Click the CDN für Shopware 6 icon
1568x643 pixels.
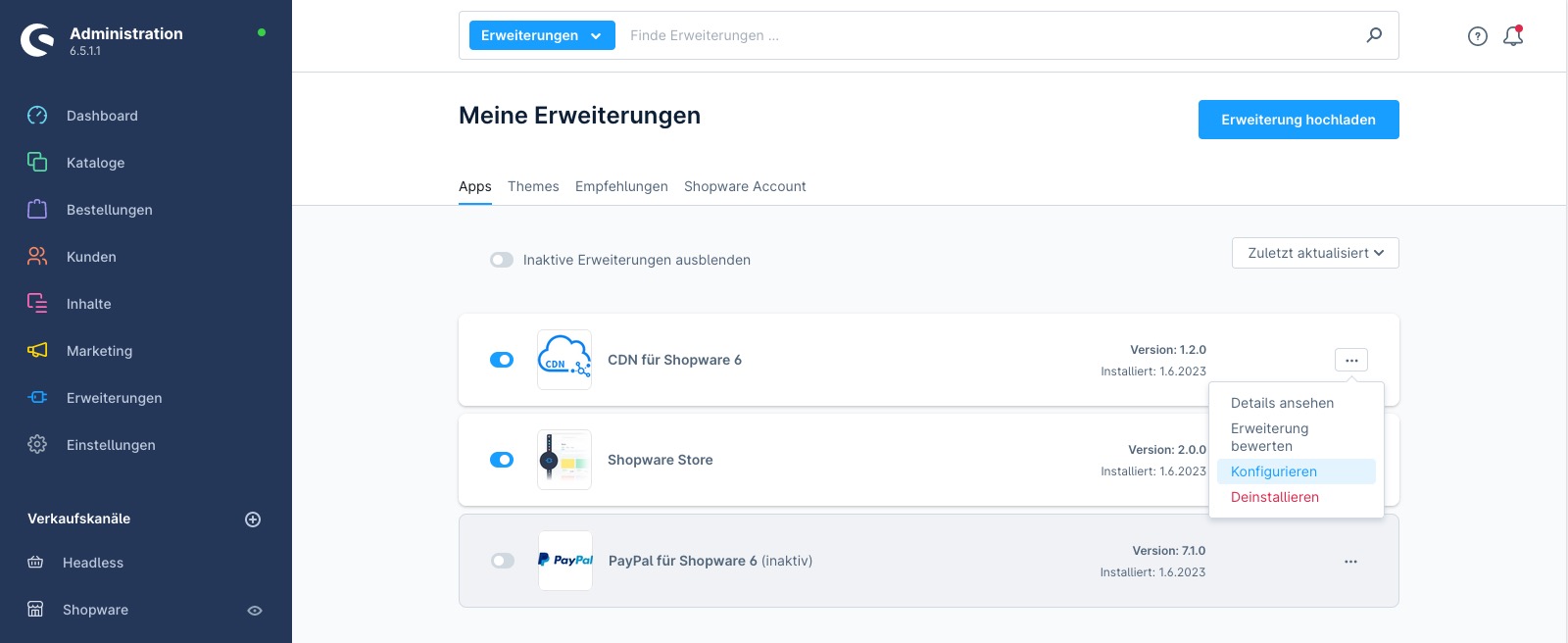click(564, 360)
